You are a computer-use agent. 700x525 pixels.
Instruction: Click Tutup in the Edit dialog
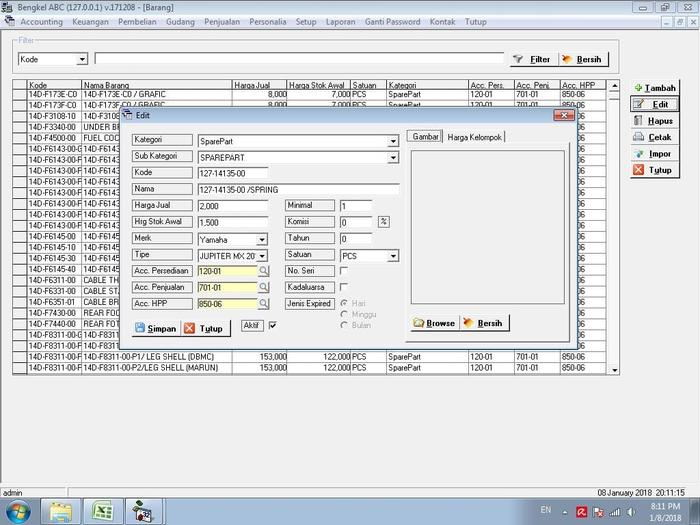coord(204,328)
